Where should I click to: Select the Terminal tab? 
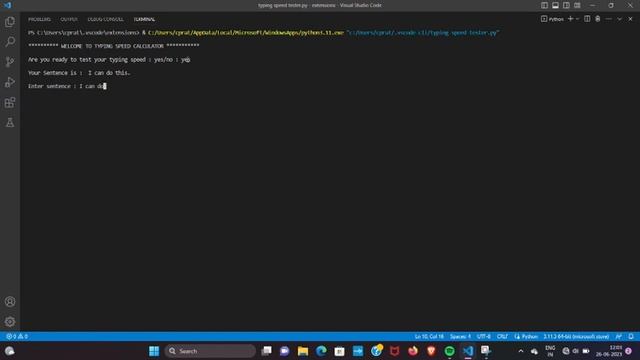[144, 19]
